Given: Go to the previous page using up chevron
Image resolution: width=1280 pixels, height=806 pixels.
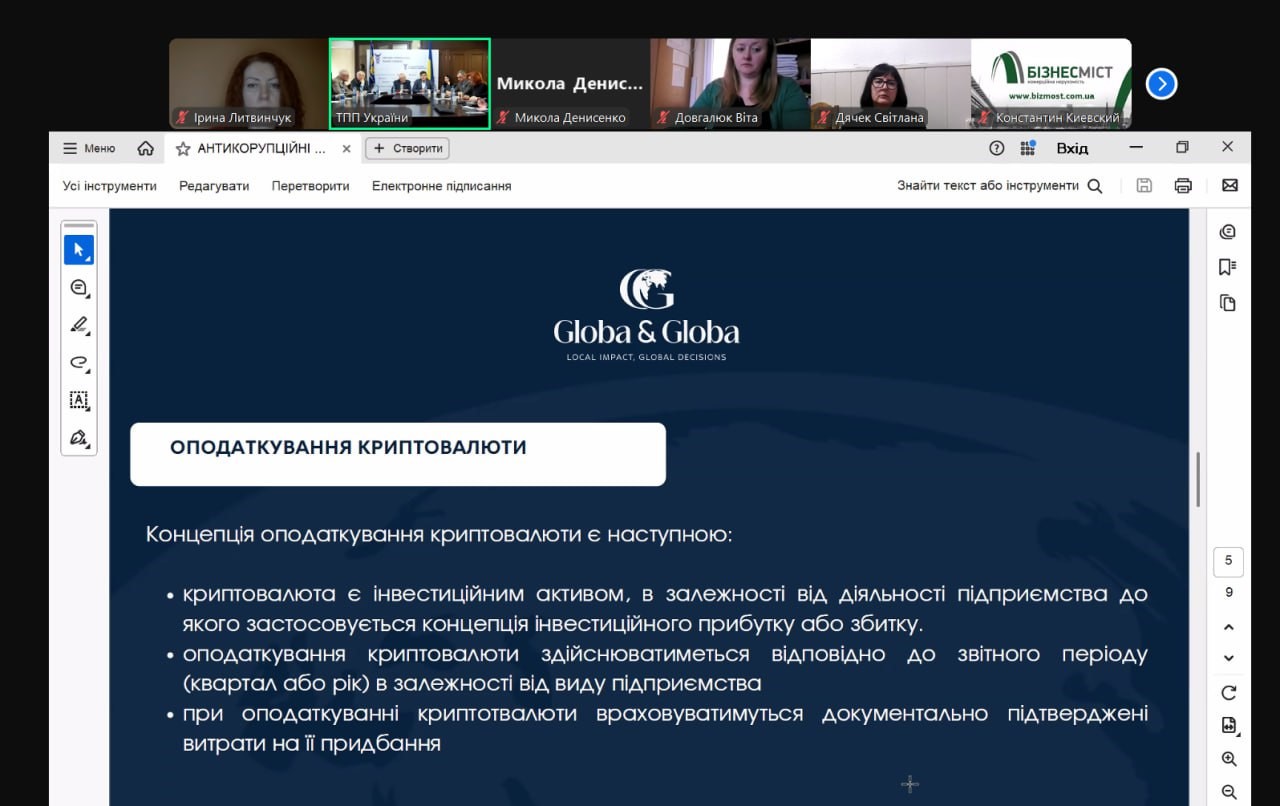Looking at the screenshot, I should pyautogui.click(x=1229, y=627).
